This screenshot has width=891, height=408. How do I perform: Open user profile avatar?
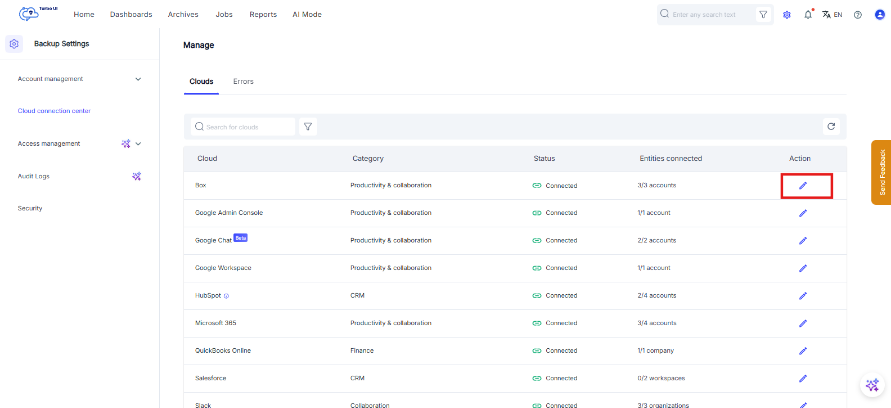880,15
